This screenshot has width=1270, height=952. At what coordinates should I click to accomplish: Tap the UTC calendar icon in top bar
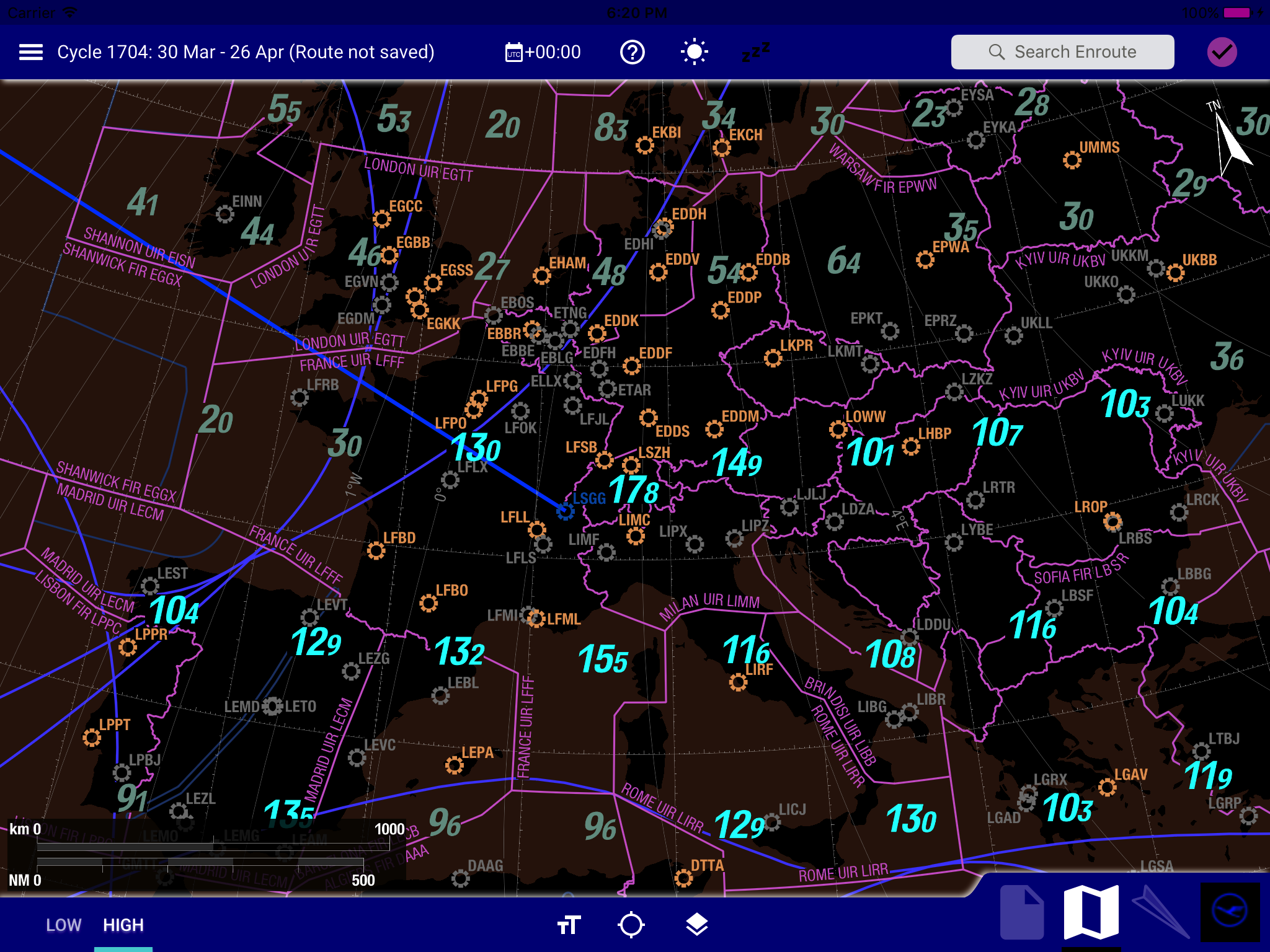click(x=514, y=52)
